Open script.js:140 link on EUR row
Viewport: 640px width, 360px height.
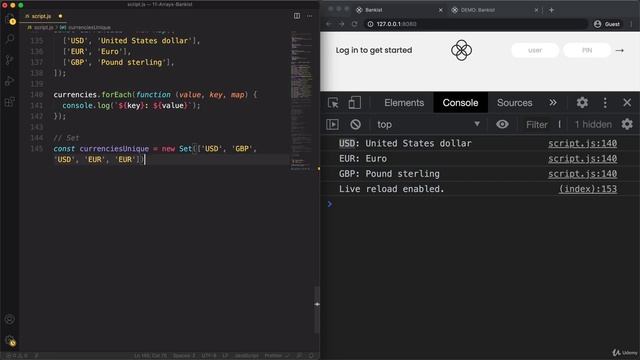pos(582,158)
